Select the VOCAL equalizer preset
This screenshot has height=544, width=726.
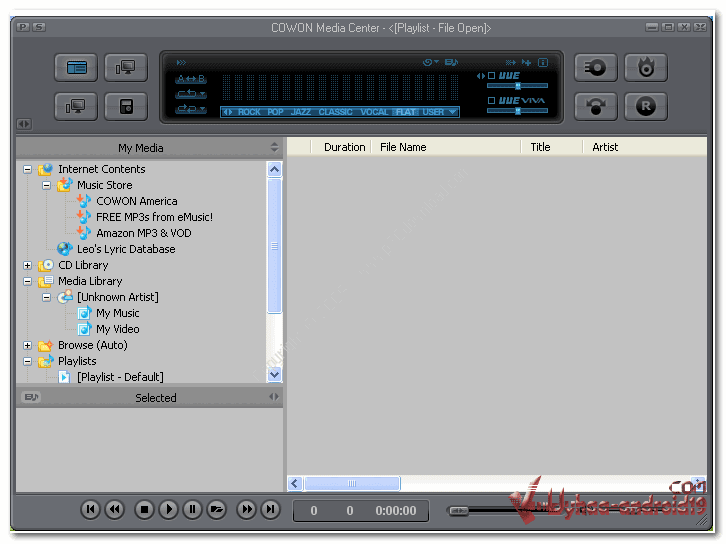click(374, 112)
